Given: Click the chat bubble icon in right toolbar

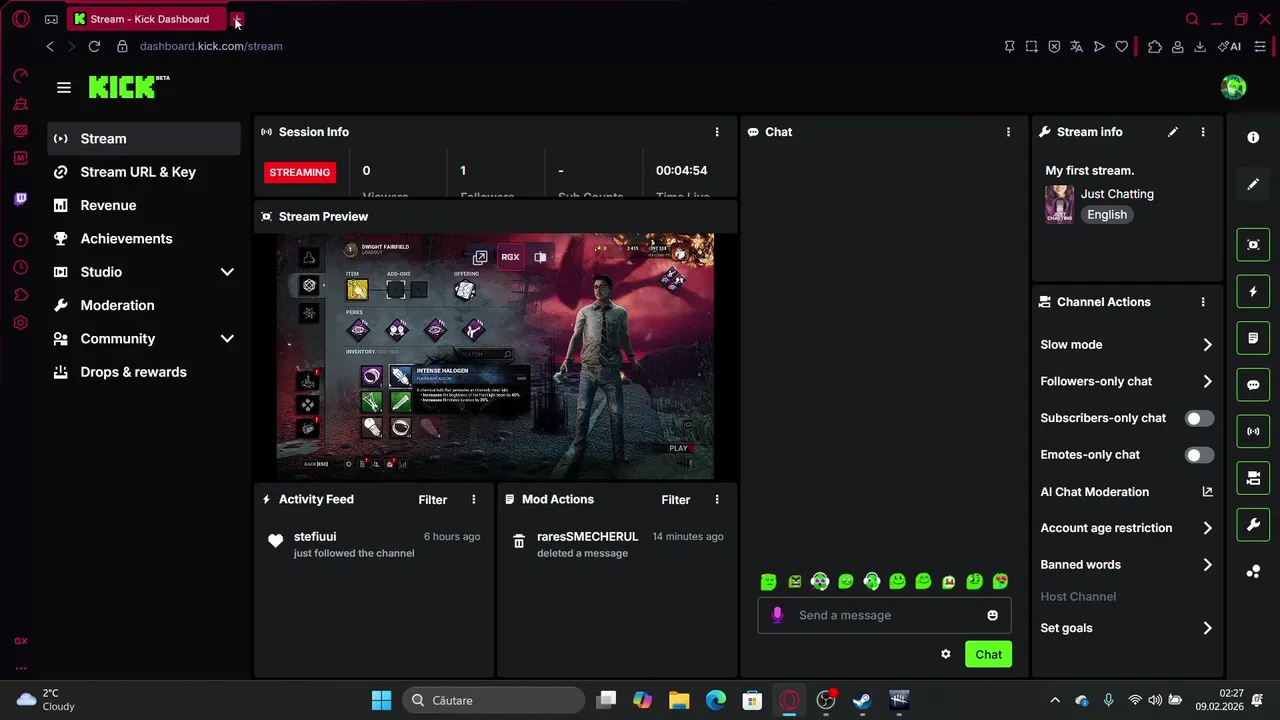Looking at the screenshot, I should tap(1253, 385).
